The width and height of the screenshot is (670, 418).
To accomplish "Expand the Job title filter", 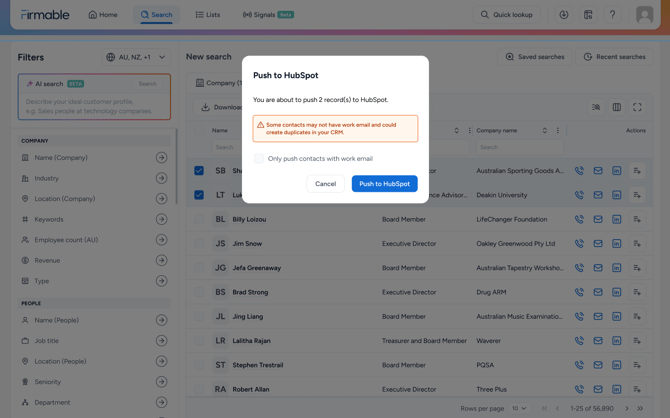I will [x=161, y=341].
